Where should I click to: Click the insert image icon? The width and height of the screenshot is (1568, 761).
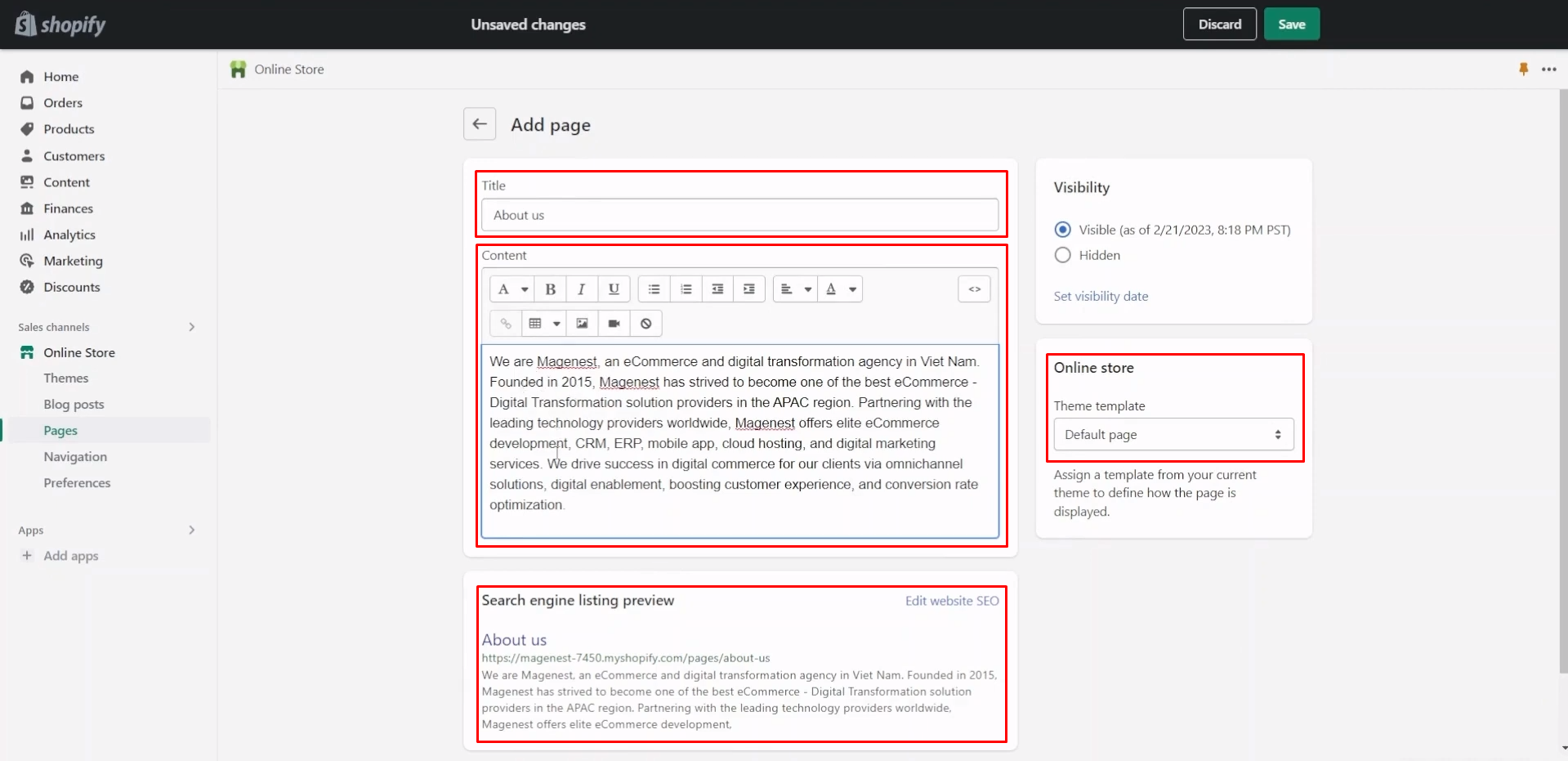582,324
